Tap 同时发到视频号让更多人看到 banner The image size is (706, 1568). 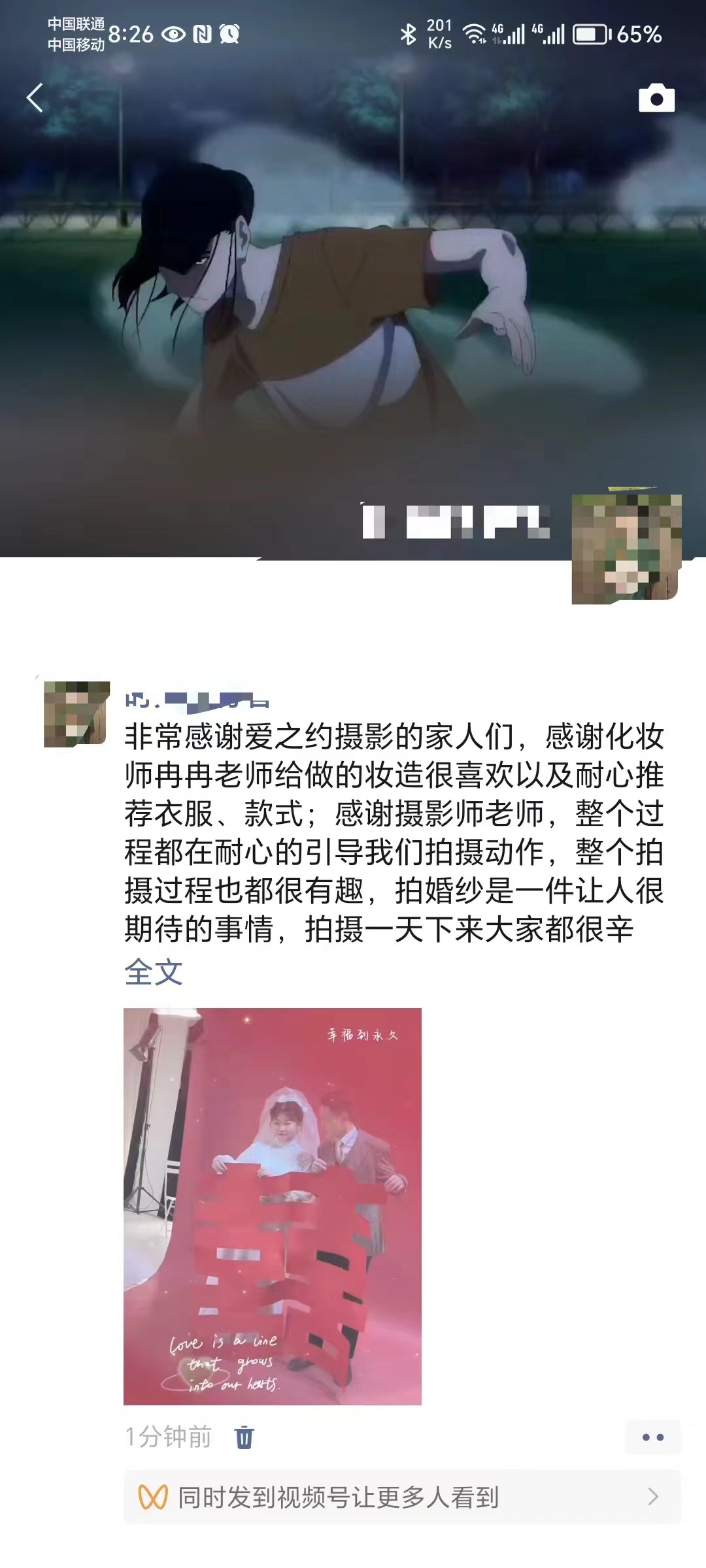click(402, 1497)
